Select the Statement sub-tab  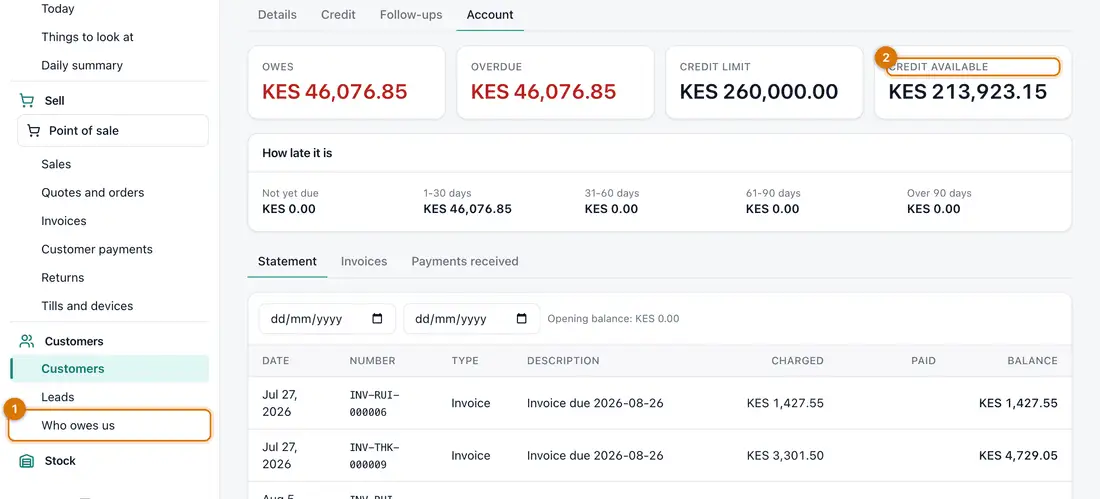point(288,261)
